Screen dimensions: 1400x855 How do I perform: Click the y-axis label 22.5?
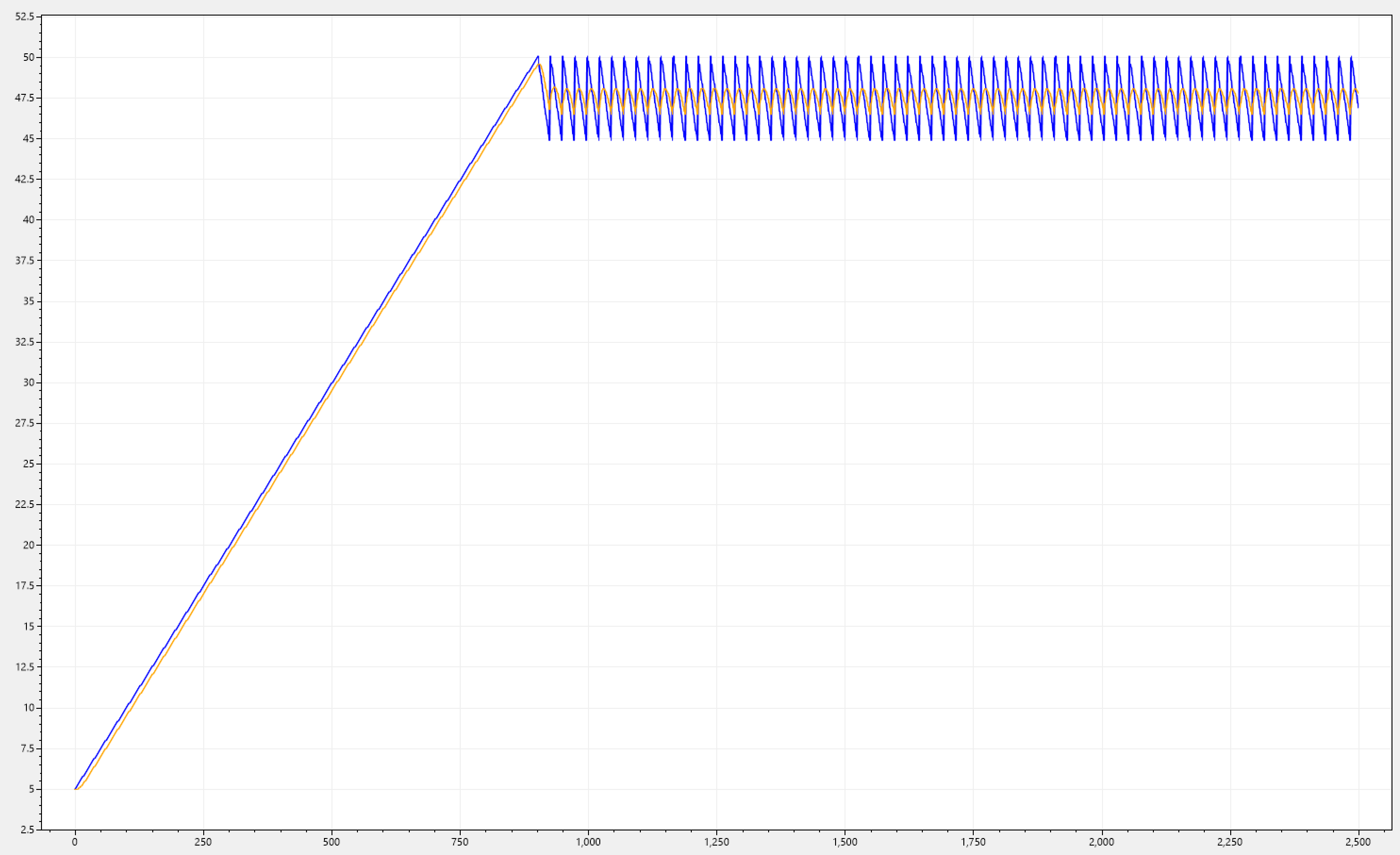pos(25,505)
